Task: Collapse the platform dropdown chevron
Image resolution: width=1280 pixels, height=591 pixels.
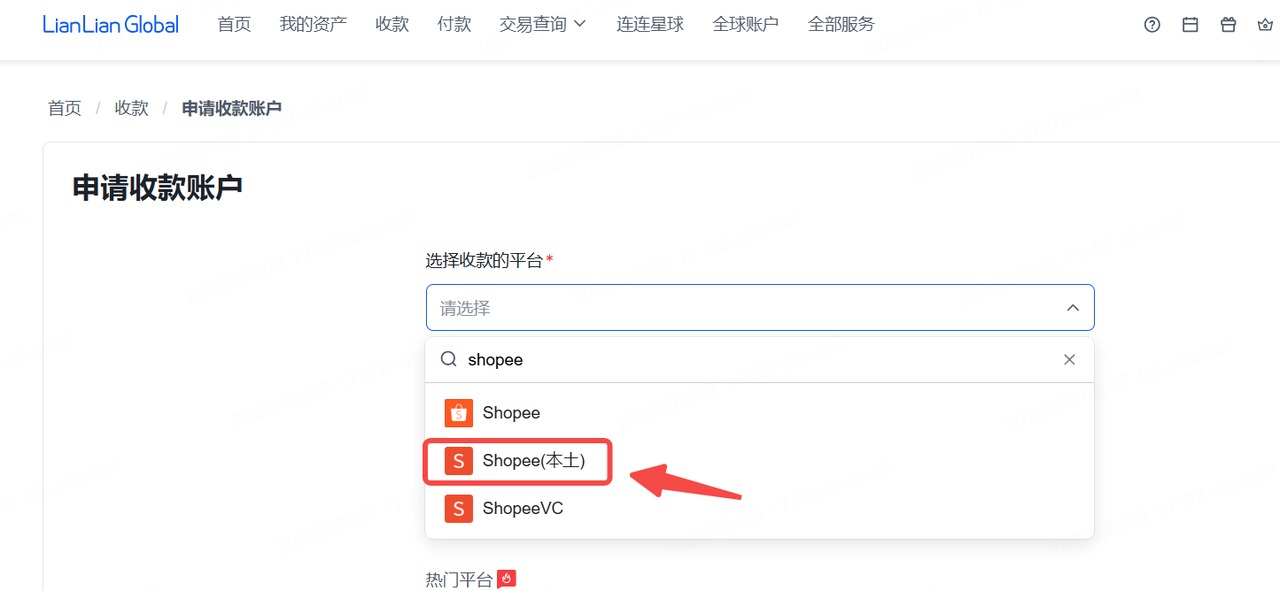Action: point(1073,308)
